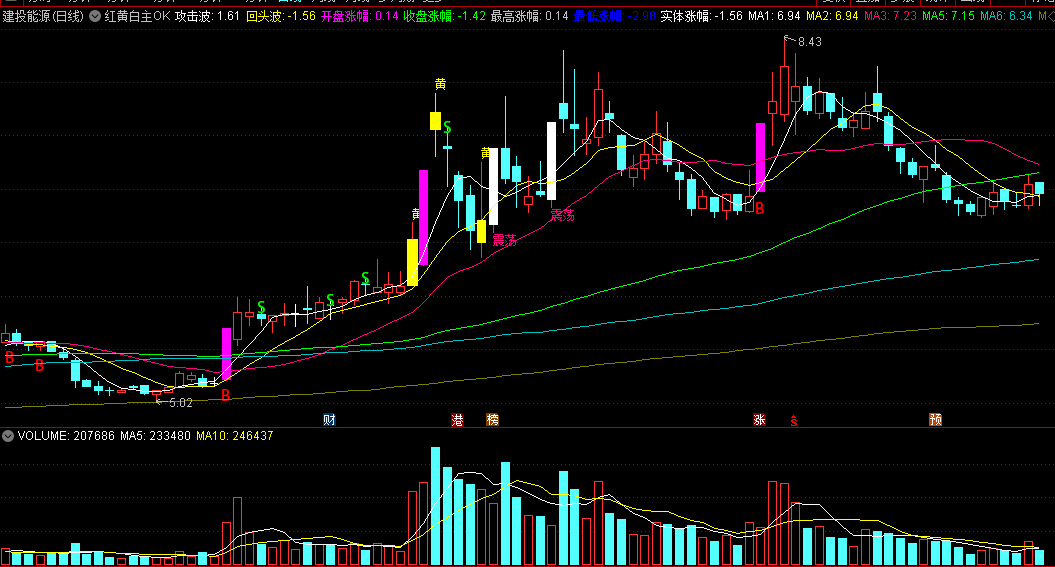Click the 红黄白主OK indicator name
This screenshot has height=567, width=1055.
coord(137,15)
